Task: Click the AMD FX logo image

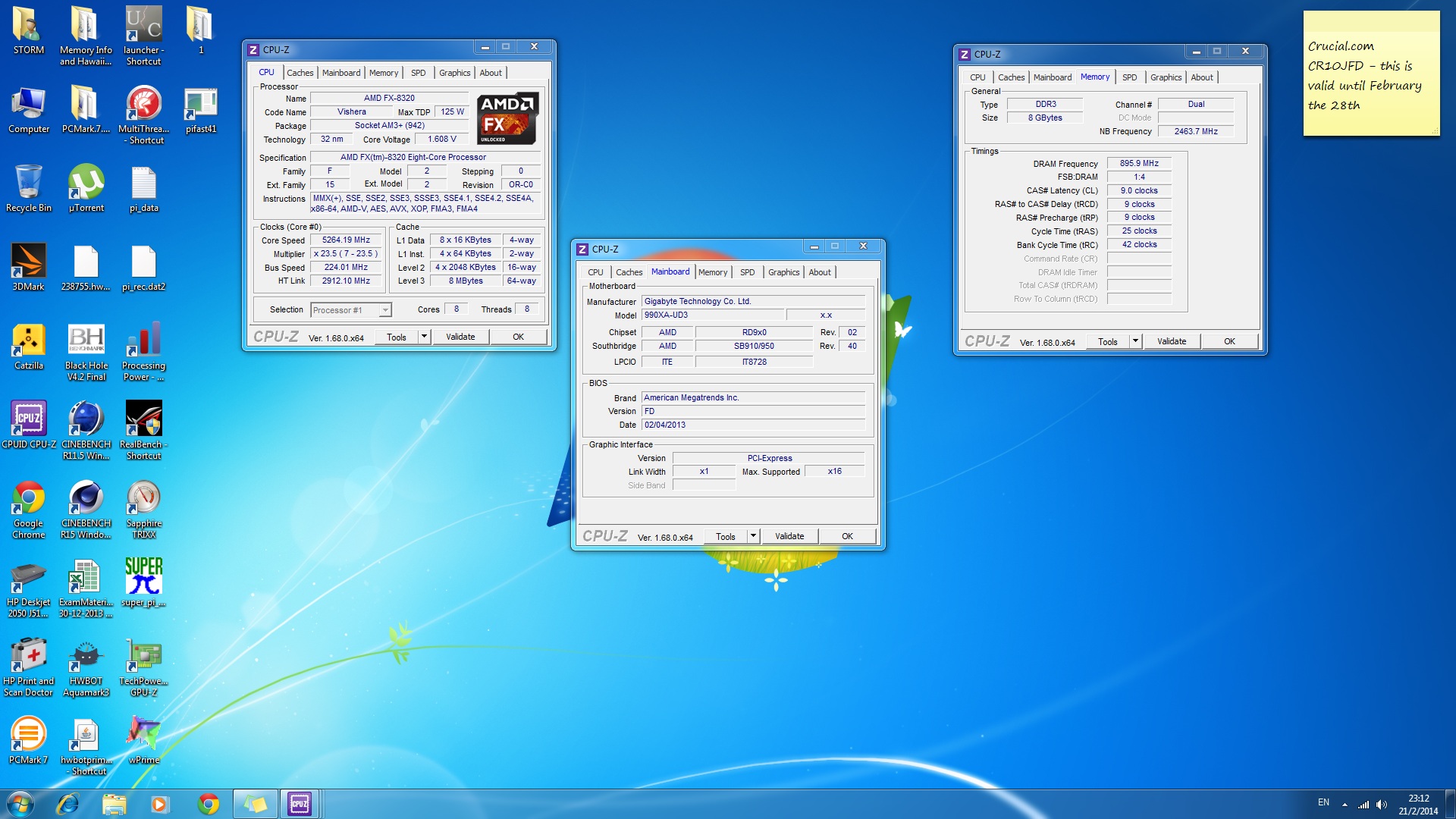Action: [x=507, y=118]
